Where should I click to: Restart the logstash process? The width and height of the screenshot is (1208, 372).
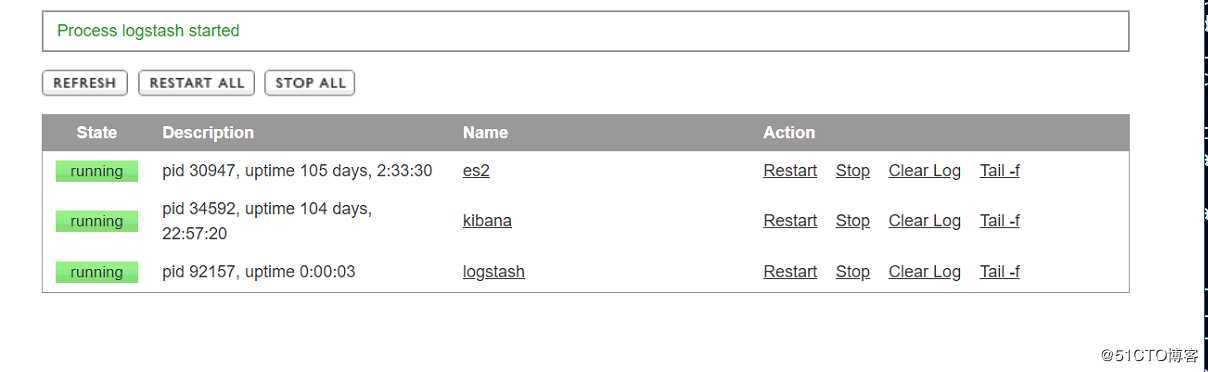[790, 272]
